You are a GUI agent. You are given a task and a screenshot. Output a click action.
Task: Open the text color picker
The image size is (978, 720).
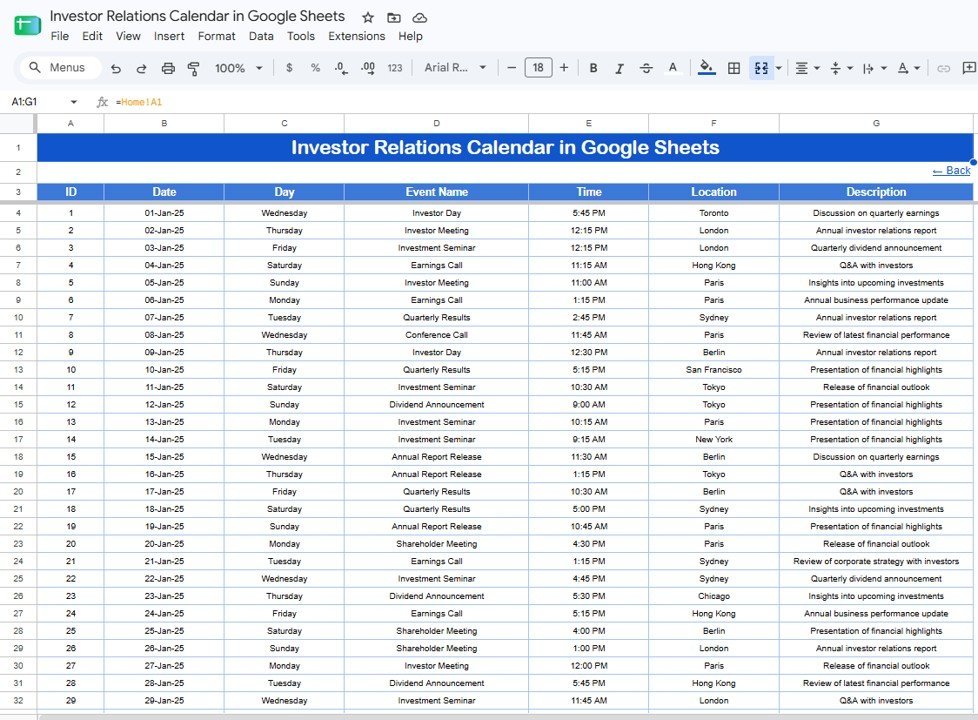tap(672, 67)
